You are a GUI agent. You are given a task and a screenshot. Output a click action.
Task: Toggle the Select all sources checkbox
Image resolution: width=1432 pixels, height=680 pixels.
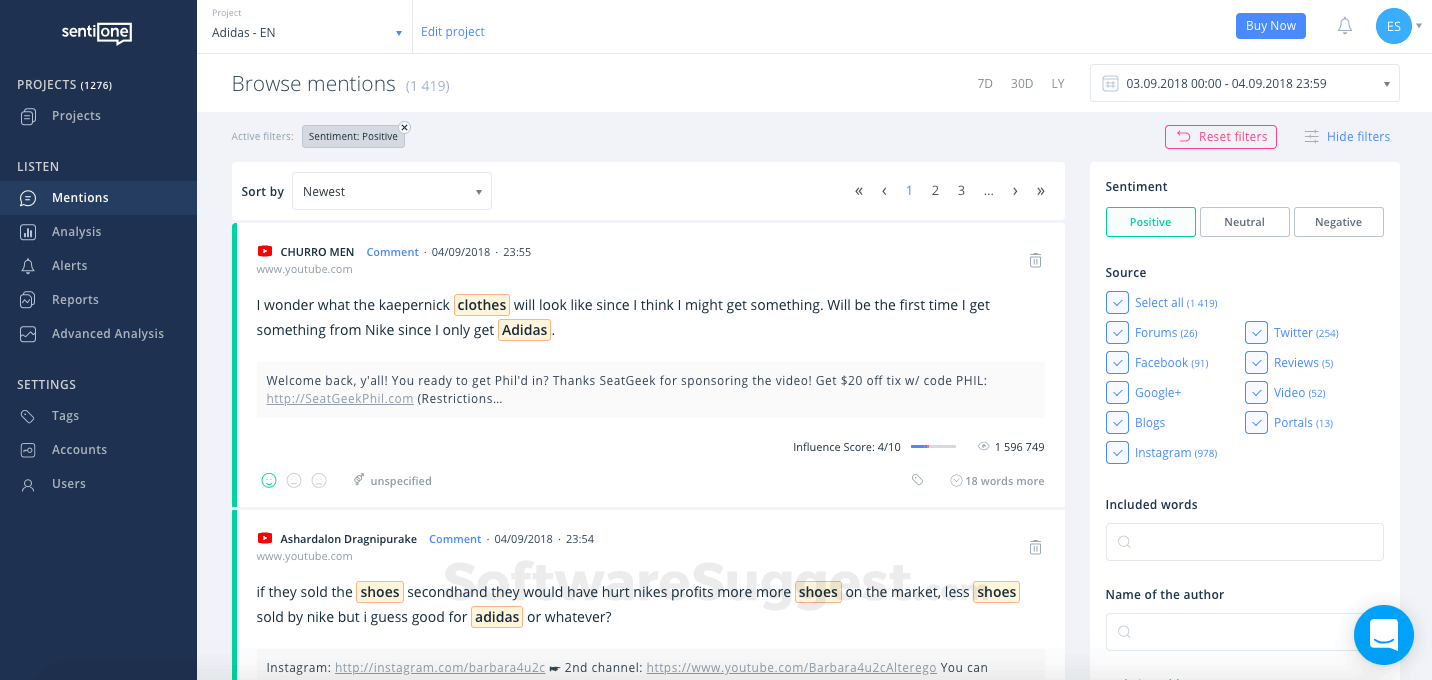[1117, 303]
